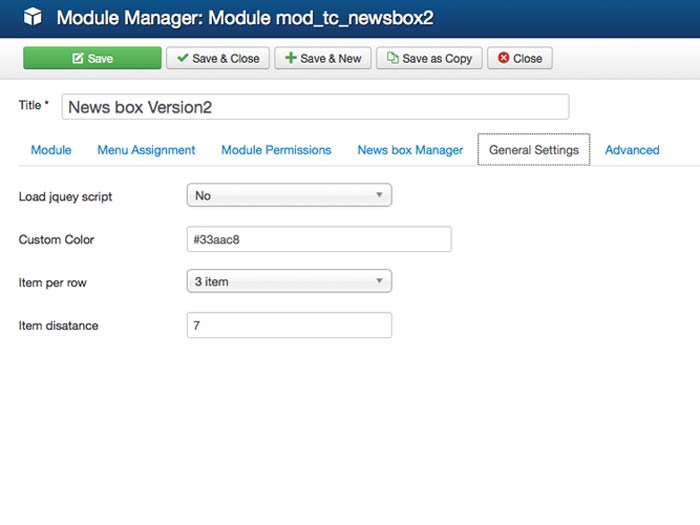Image resolution: width=700 pixels, height=525 pixels.
Task: Click the plus icon on Save & New
Action: (290, 58)
